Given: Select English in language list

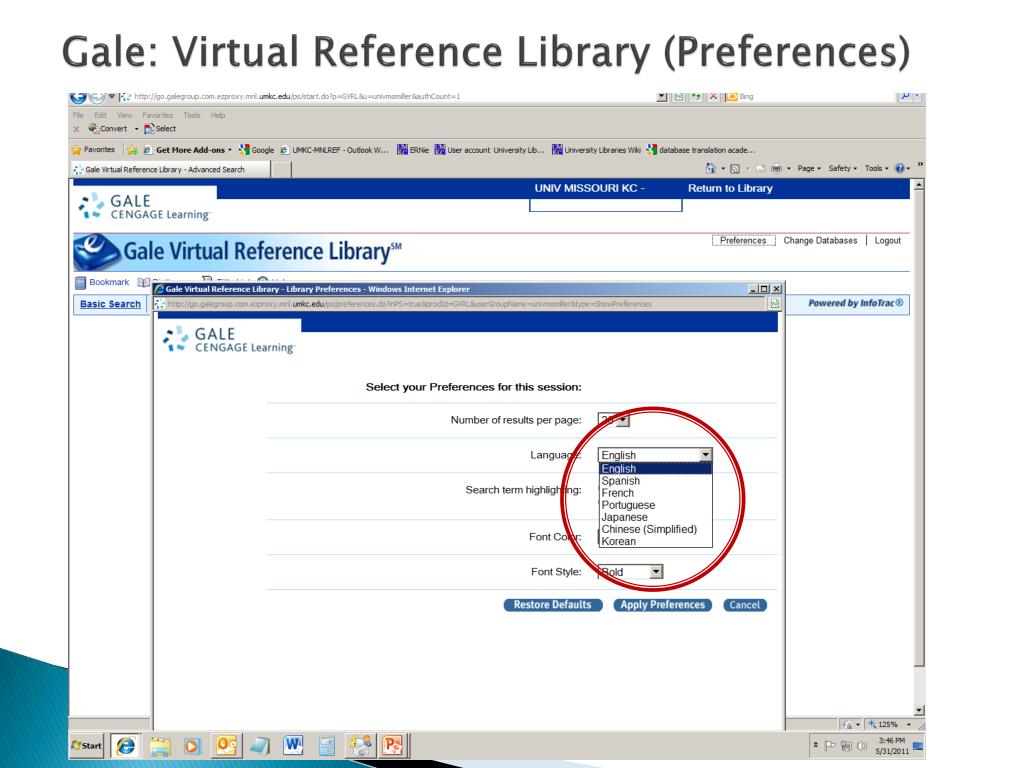Looking at the screenshot, I should coord(655,468).
